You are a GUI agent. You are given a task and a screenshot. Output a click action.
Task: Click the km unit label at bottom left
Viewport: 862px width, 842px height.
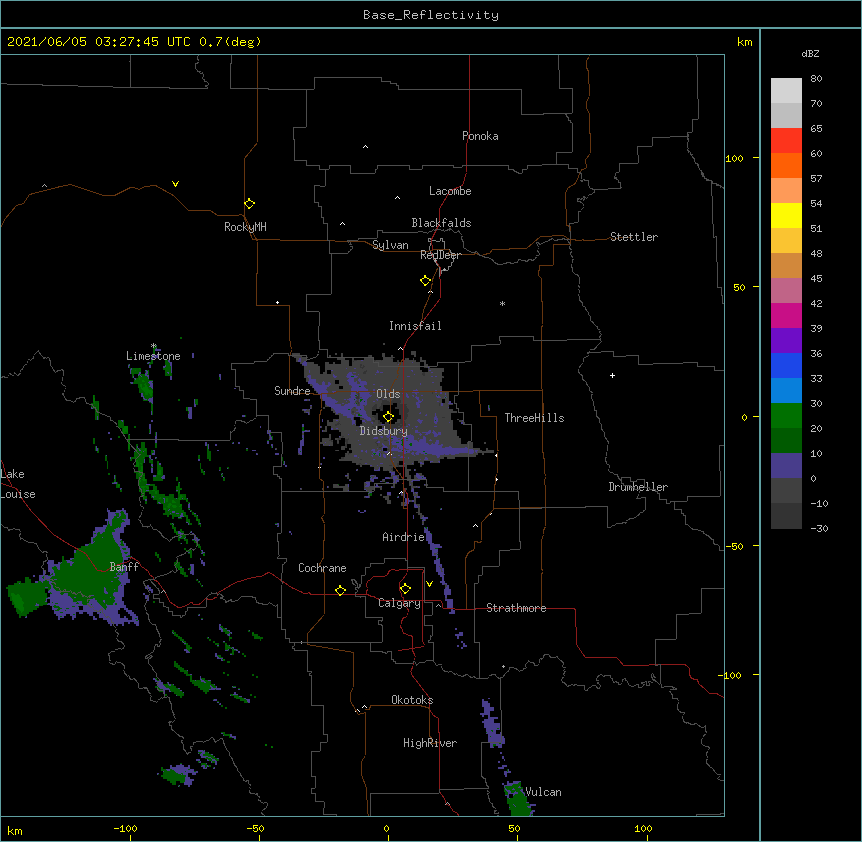15,830
